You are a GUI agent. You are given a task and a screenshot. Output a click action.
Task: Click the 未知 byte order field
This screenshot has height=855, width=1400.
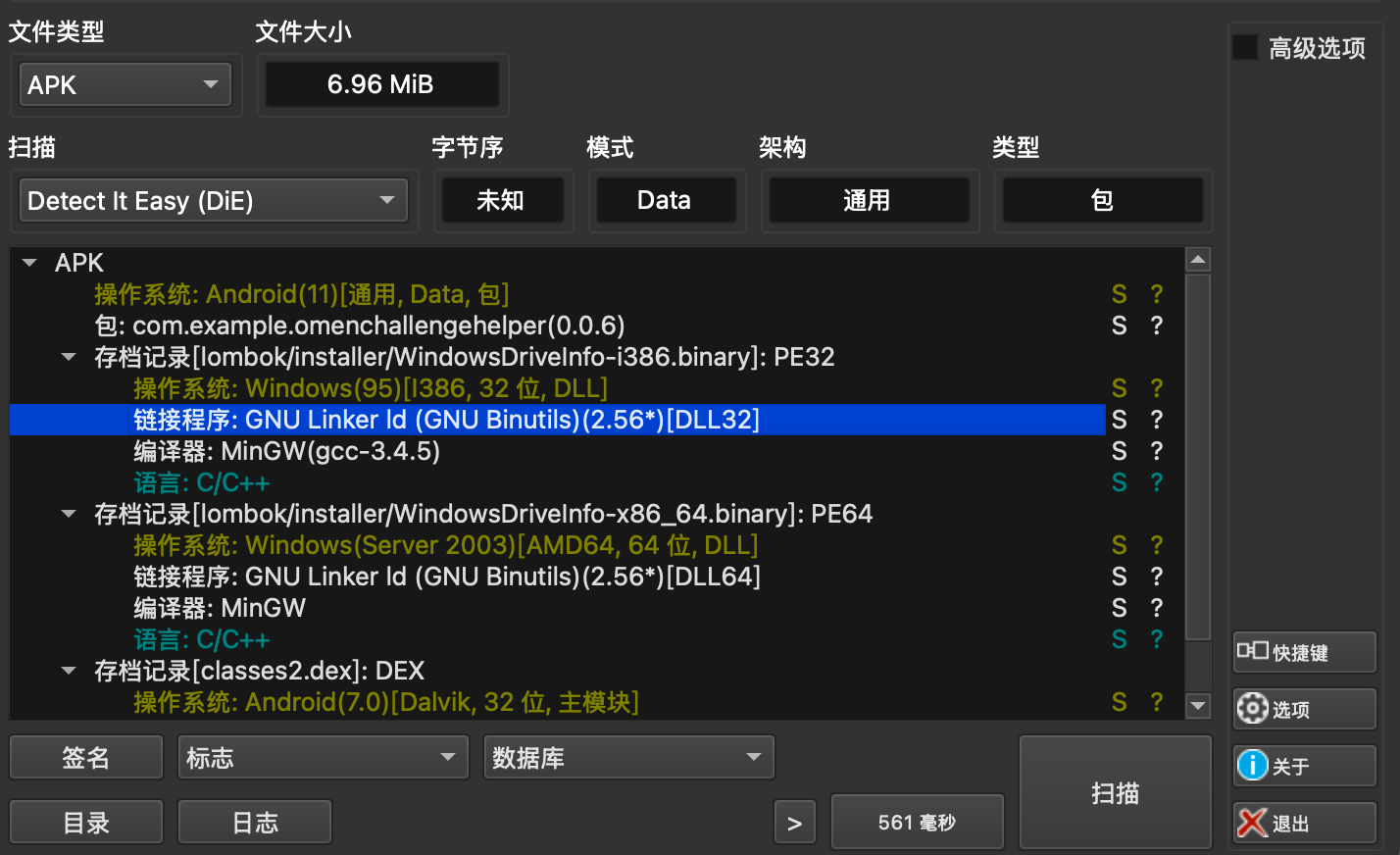502,200
